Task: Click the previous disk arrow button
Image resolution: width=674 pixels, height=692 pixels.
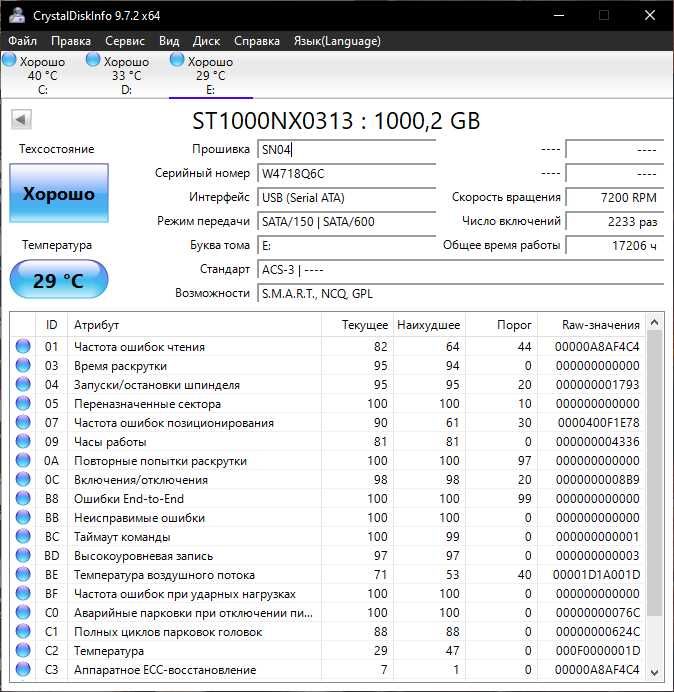Action: (x=21, y=120)
